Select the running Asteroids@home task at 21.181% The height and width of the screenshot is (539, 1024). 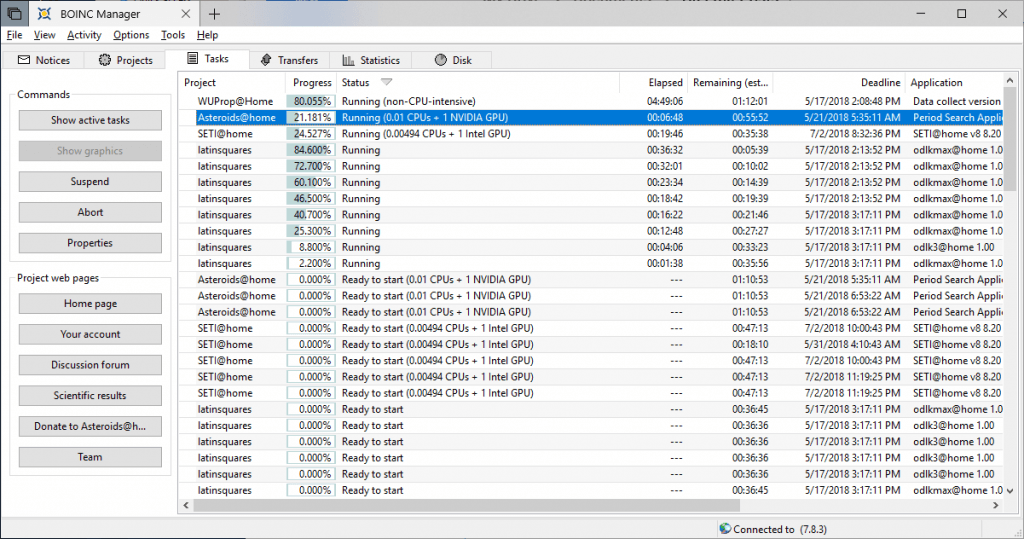[x=591, y=118]
